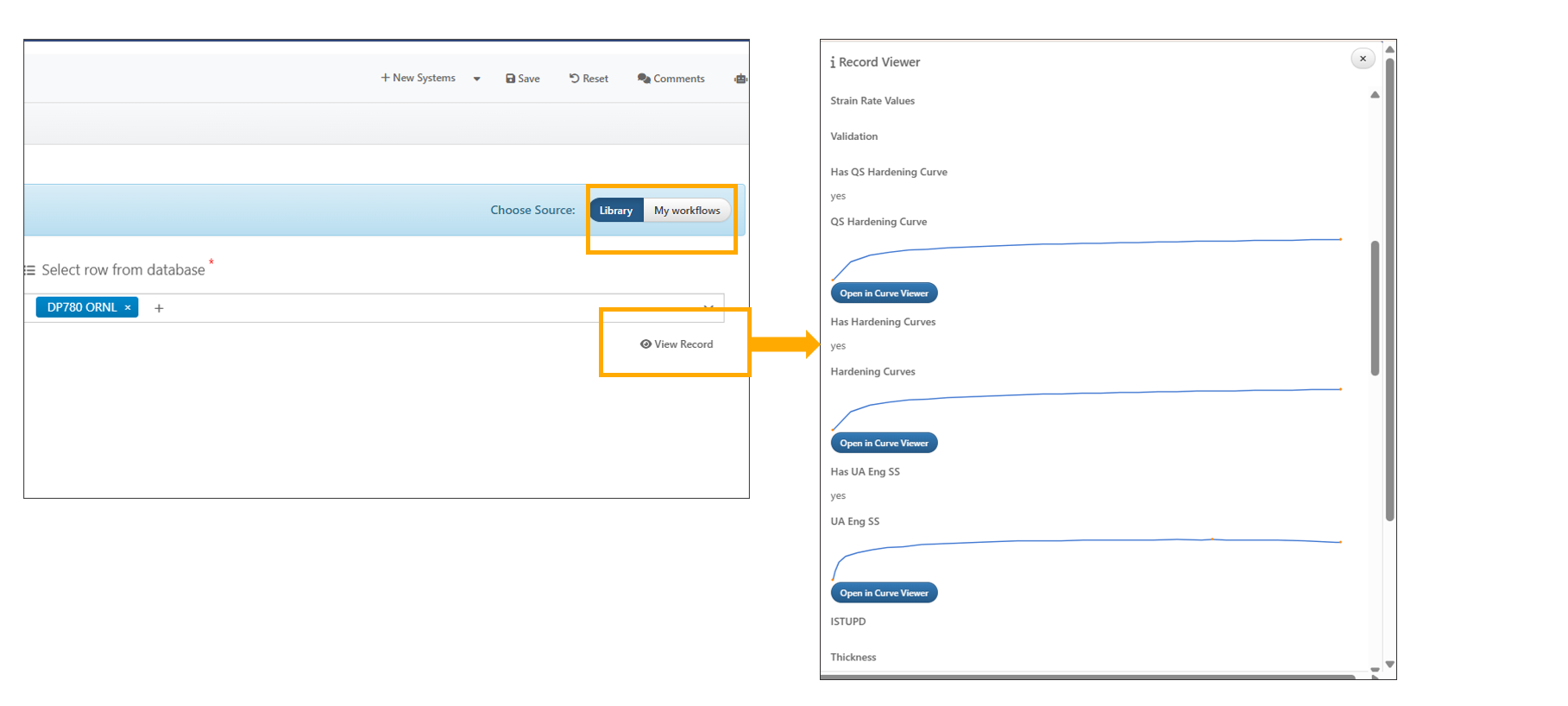Click the eye icon next to View Record
The height and width of the screenshot is (706, 1568).
tap(645, 344)
